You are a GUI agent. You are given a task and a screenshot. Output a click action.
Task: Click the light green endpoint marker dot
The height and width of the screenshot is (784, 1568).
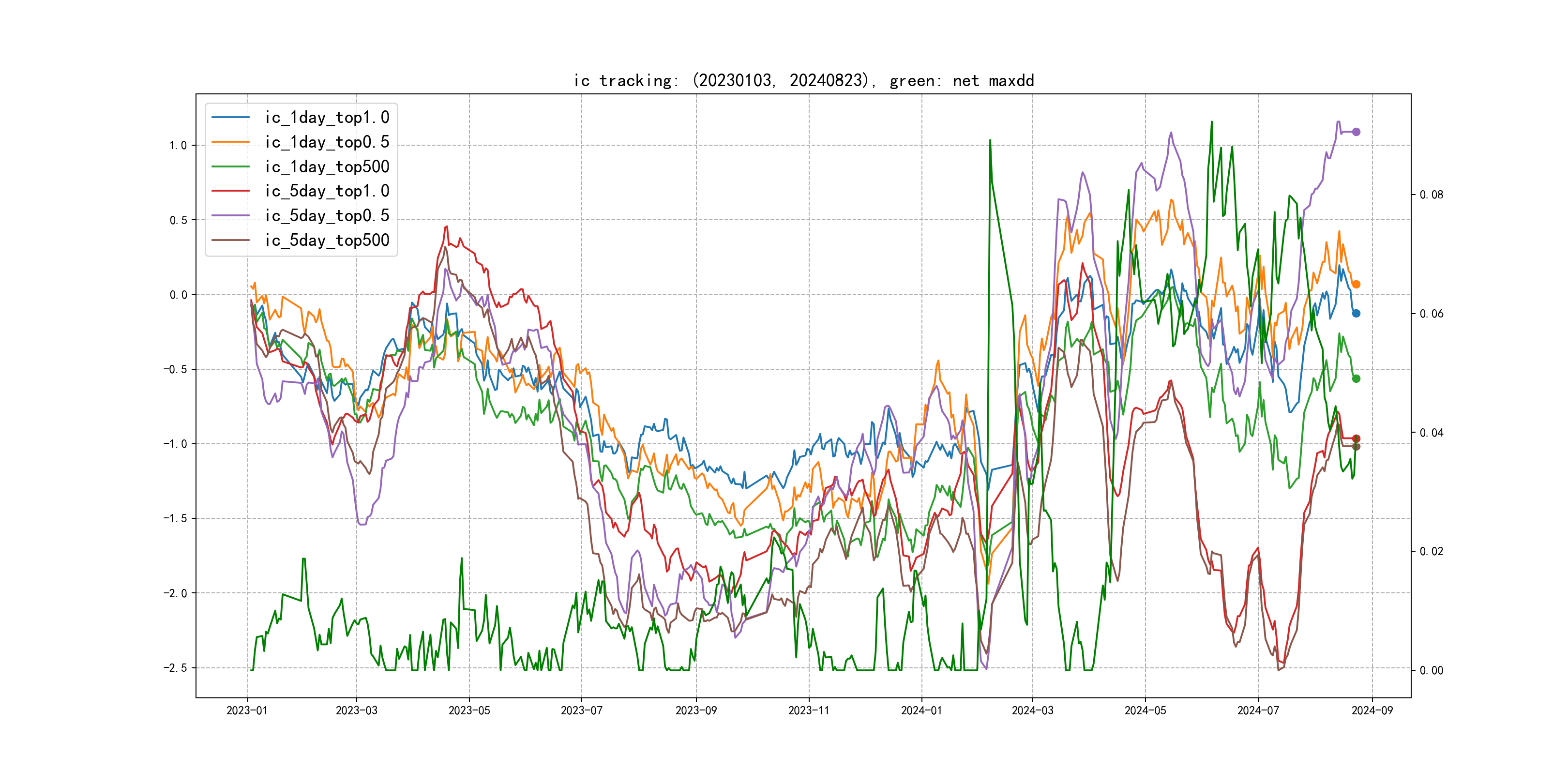[x=1356, y=378]
